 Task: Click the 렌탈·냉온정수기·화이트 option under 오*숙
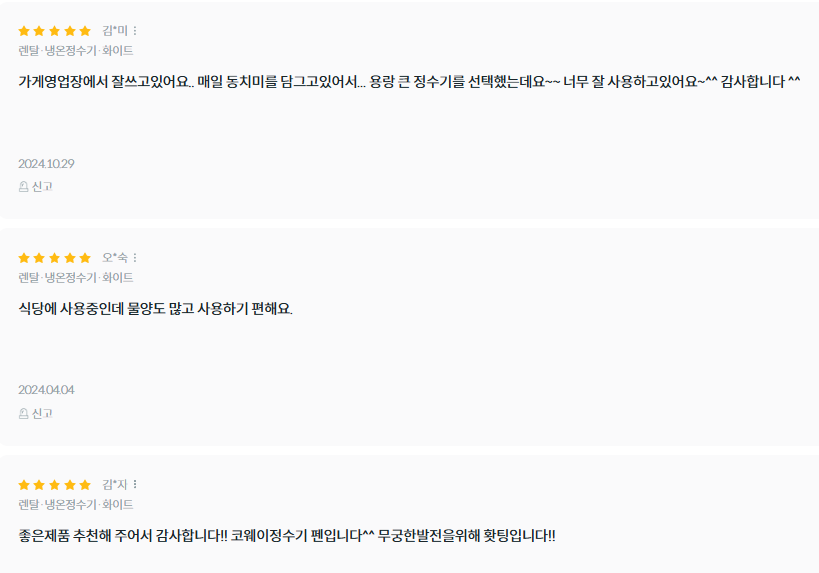(76, 277)
